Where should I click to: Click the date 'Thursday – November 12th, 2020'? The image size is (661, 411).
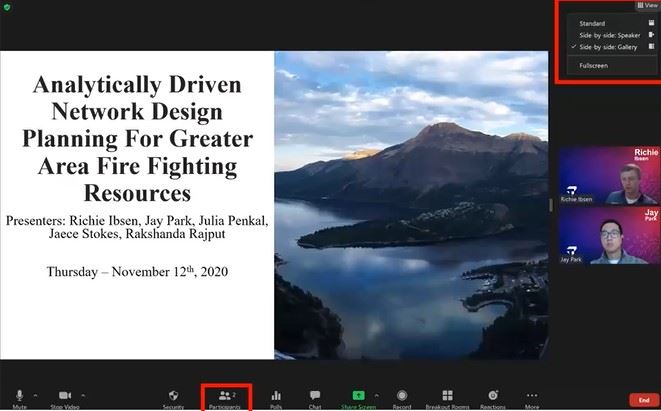(x=137, y=271)
